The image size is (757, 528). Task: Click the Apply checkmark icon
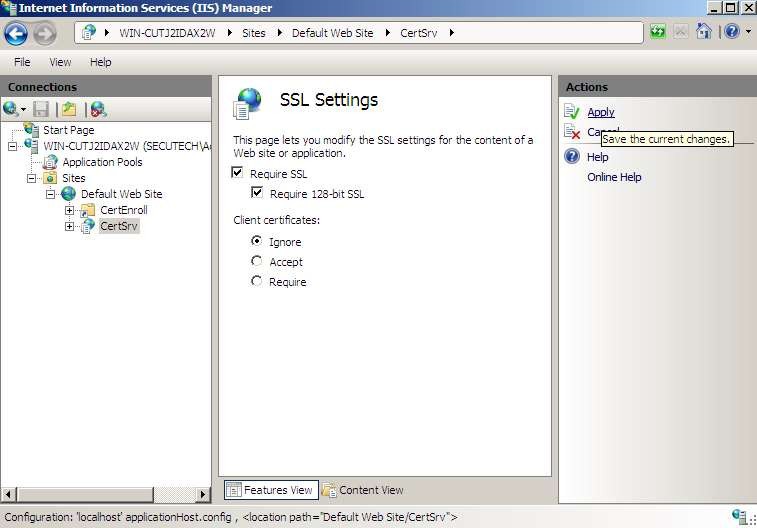(572, 111)
